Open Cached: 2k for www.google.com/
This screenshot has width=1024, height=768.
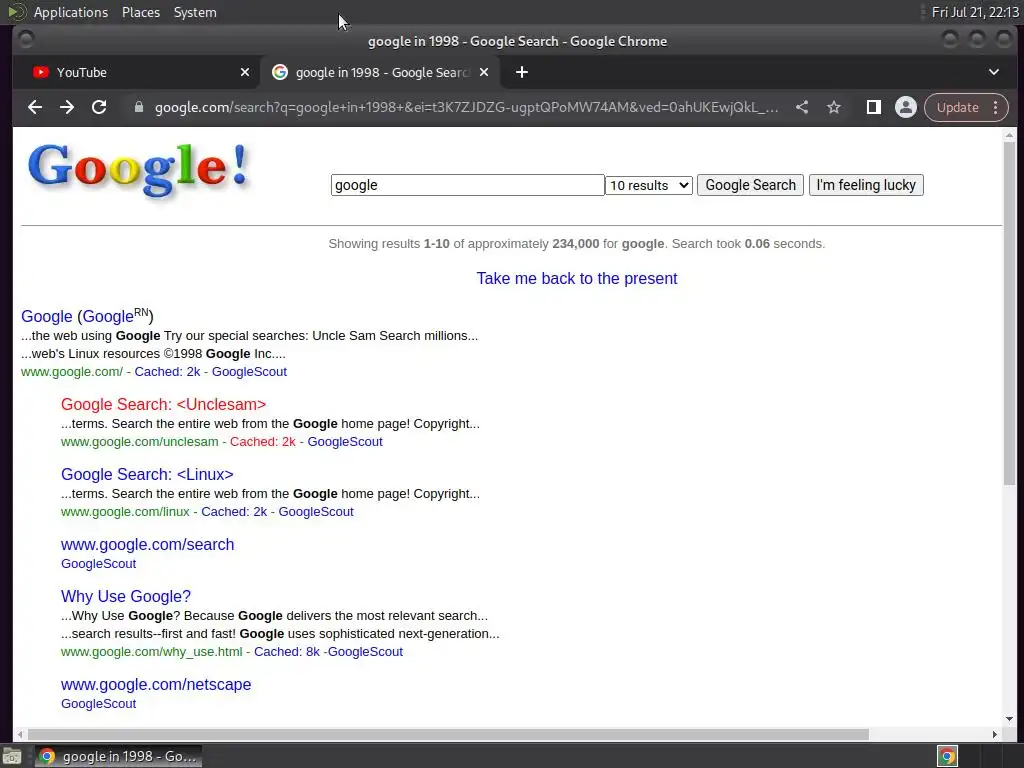pos(167,372)
